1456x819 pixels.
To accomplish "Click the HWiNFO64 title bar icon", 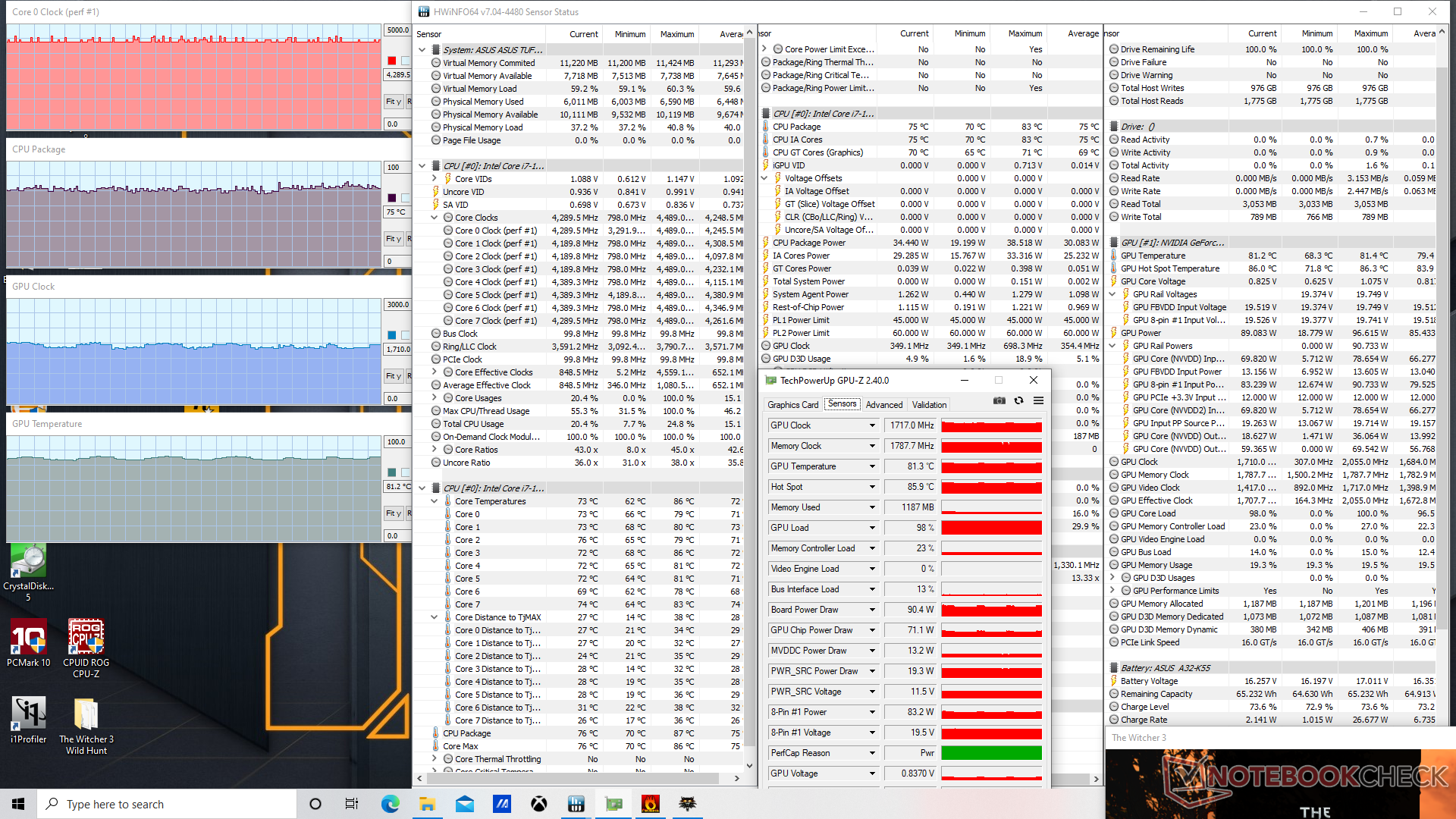I will coord(423,11).
